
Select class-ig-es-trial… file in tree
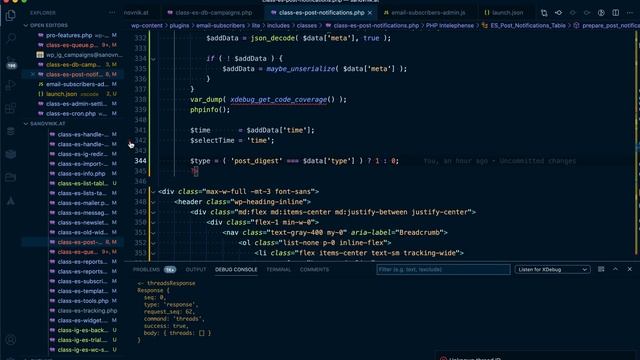pyautogui.click(x=82, y=340)
